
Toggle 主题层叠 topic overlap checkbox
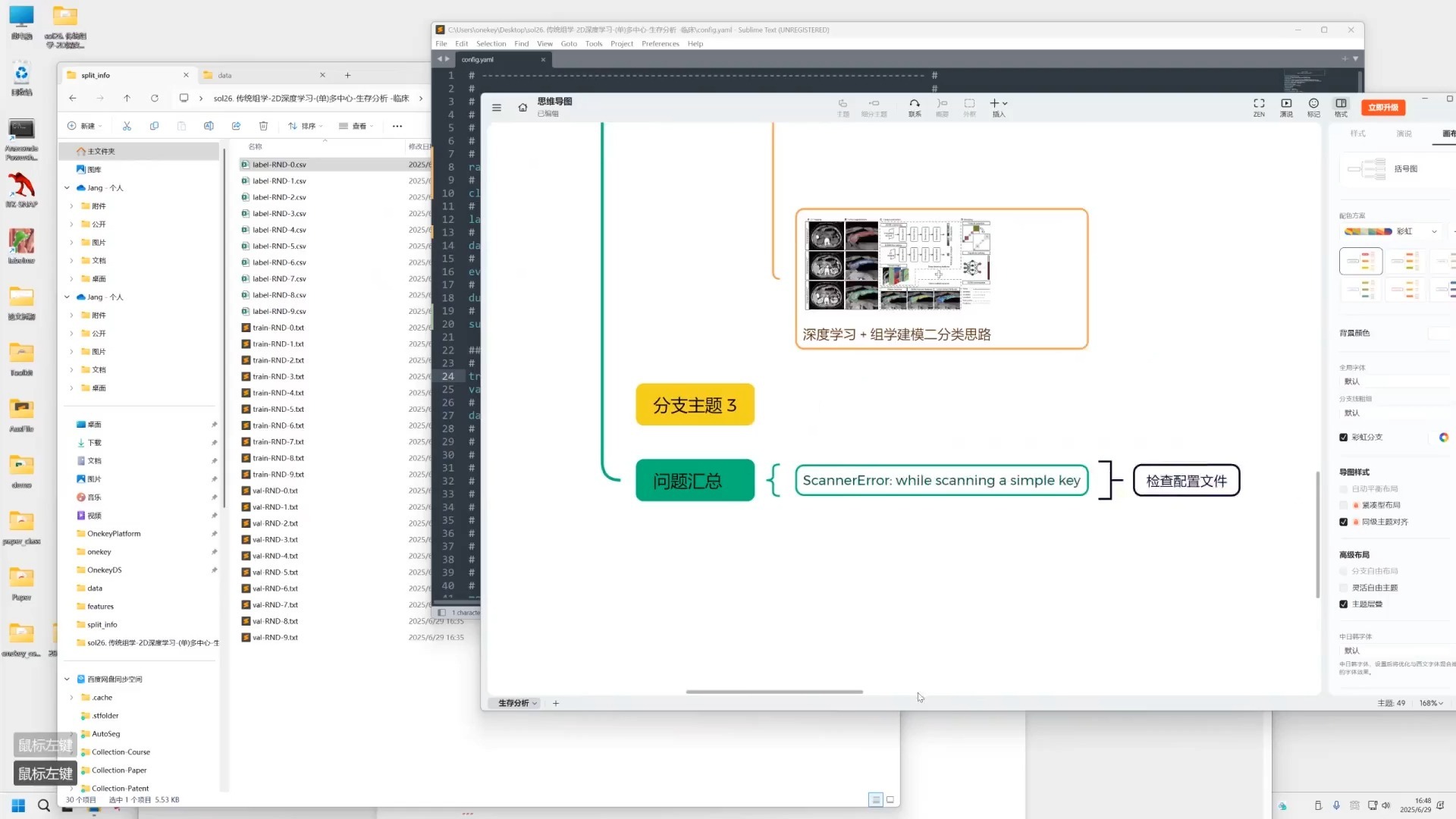1343,604
